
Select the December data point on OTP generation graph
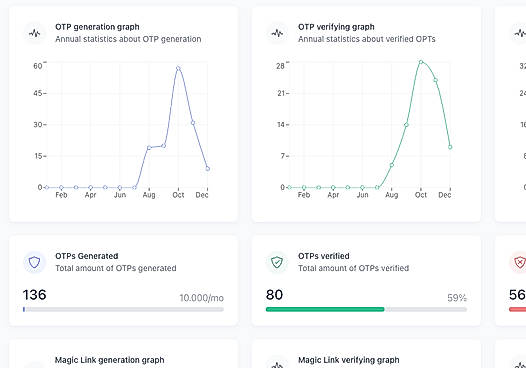(x=208, y=169)
